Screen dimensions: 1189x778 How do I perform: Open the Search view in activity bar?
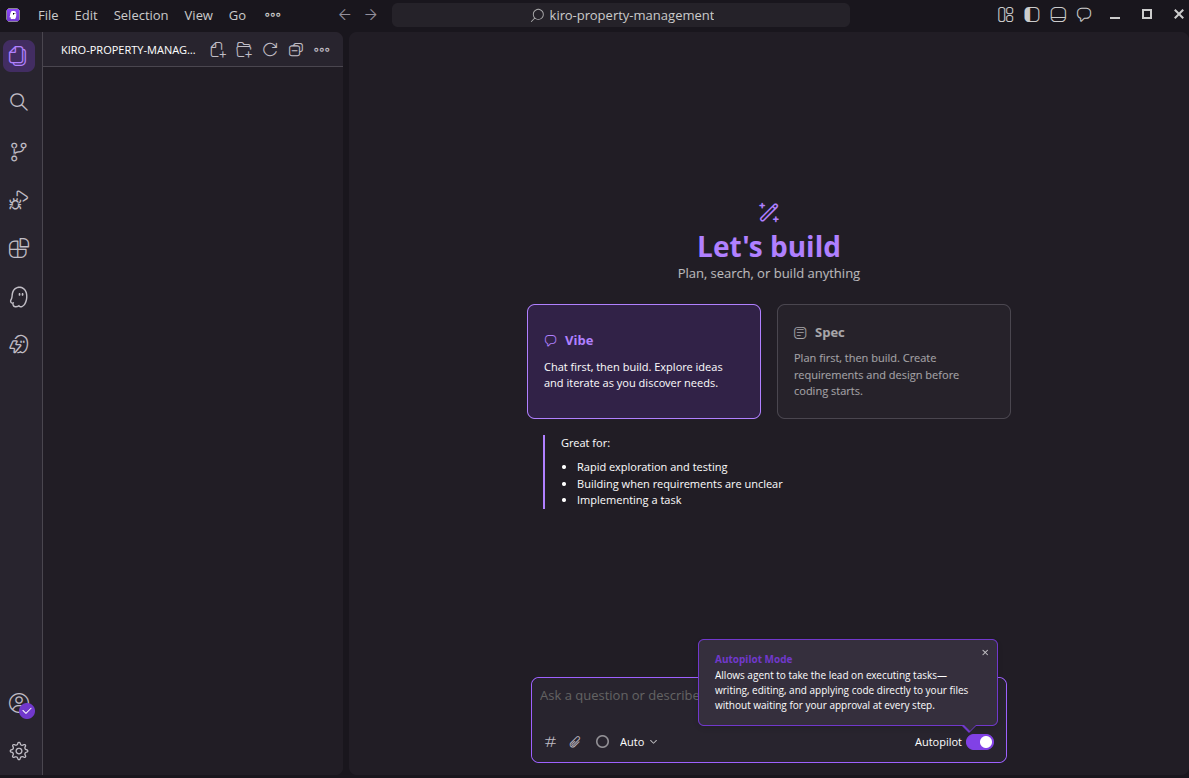[x=18, y=102]
